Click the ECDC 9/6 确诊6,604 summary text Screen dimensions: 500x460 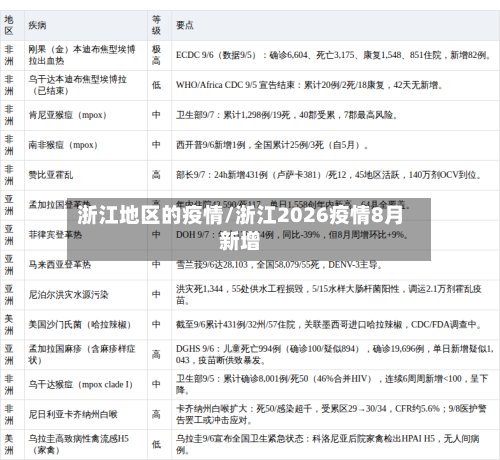(333, 55)
